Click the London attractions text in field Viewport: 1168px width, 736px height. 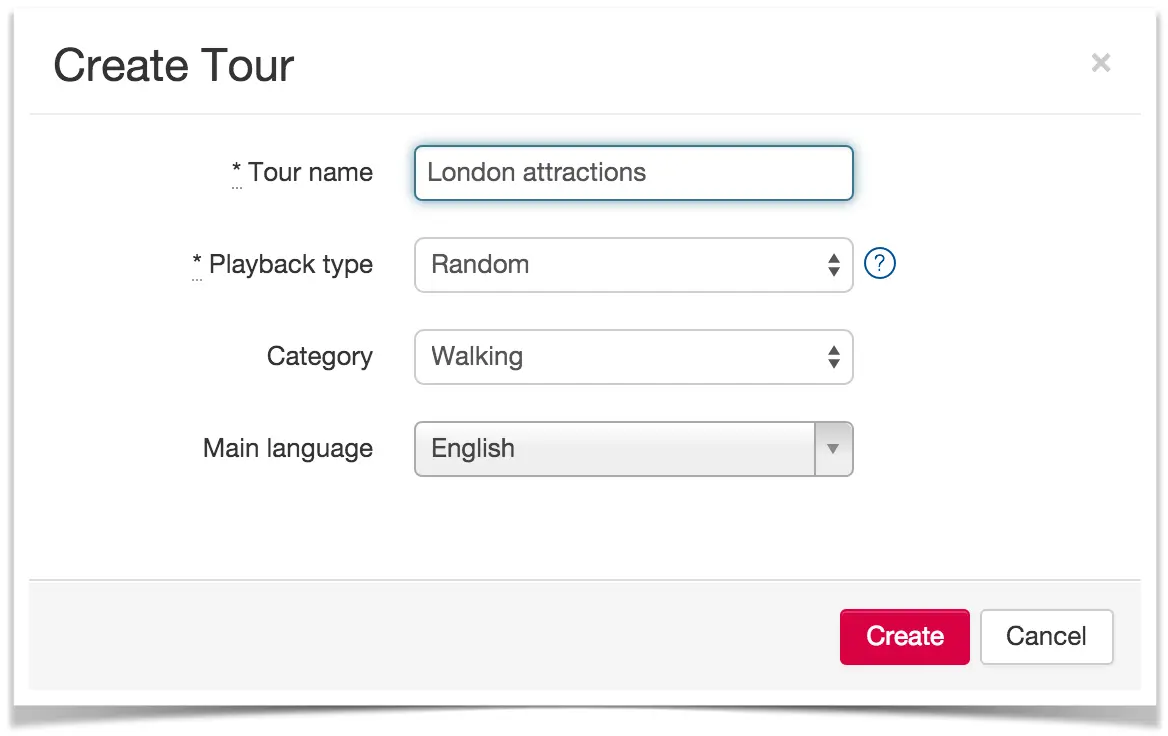pyautogui.click(x=536, y=173)
